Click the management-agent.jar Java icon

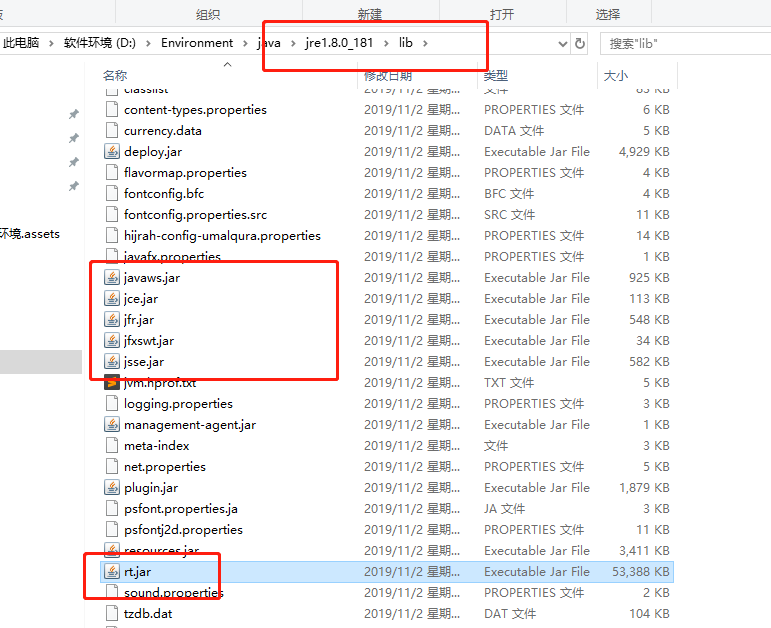pos(112,424)
